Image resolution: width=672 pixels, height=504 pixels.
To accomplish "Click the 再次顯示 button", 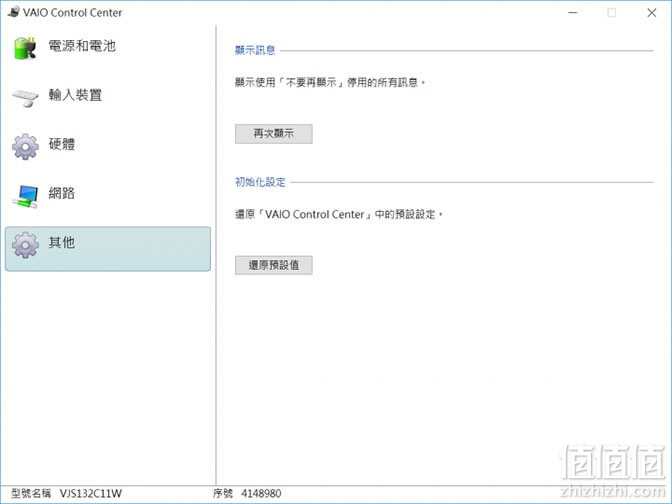I will (x=273, y=134).
